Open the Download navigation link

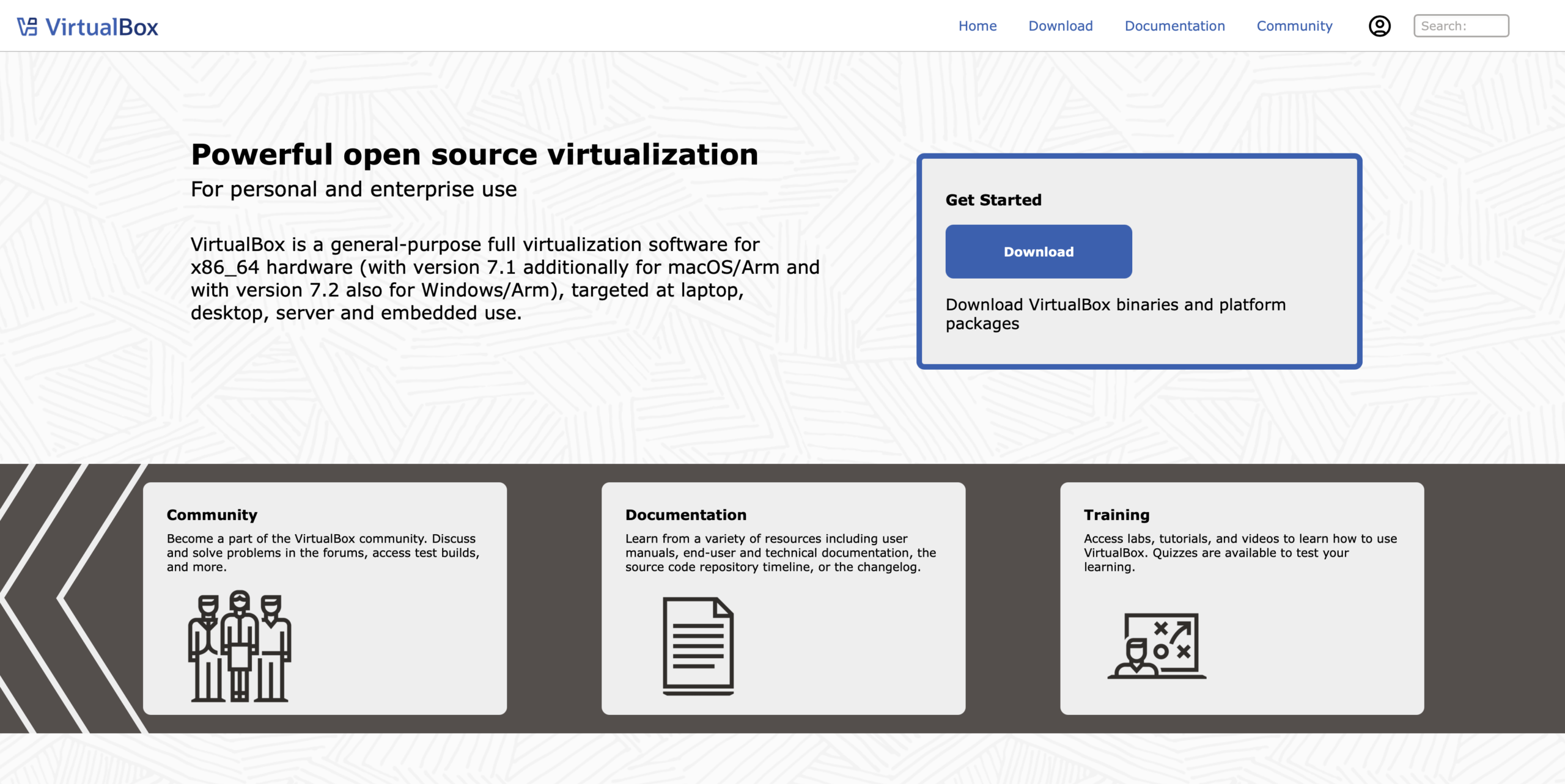pyautogui.click(x=1060, y=26)
